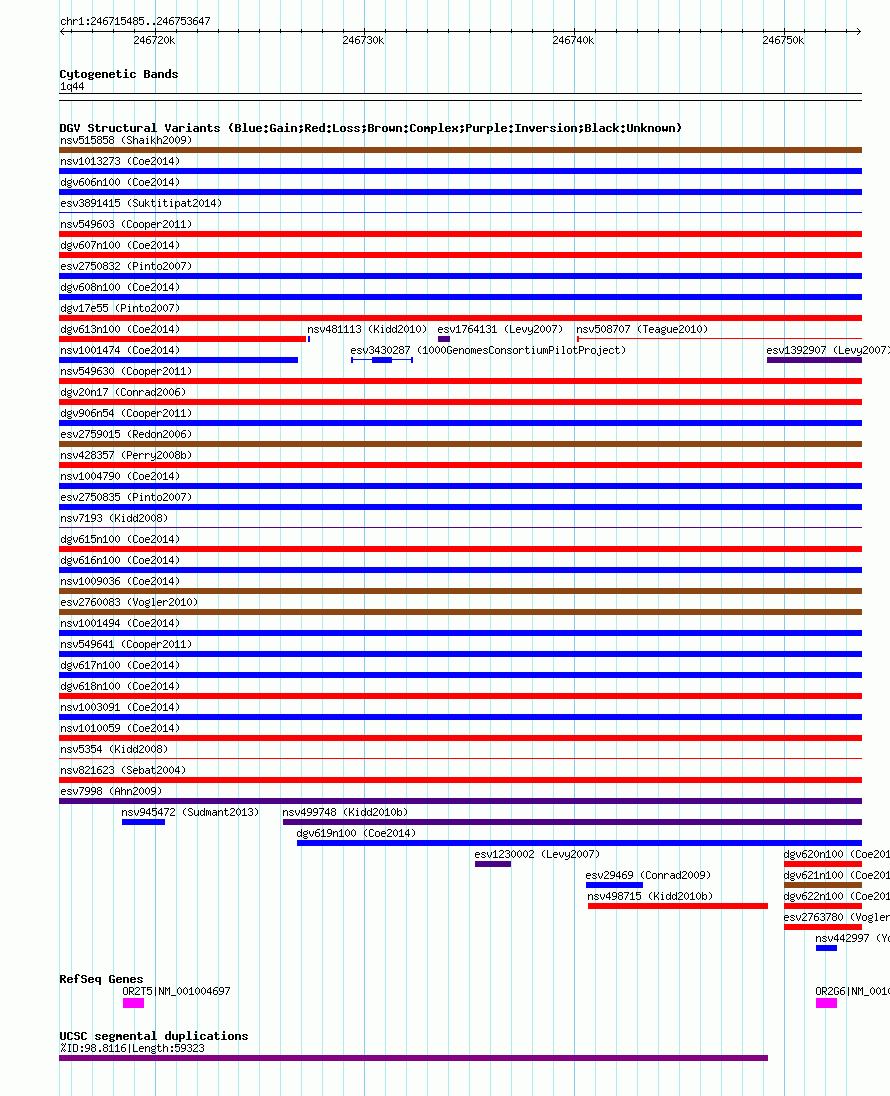This screenshot has width=890, height=1096.
Task: Click the chr1:246715485..246753647 coordinate text
Action: point(135,22)
